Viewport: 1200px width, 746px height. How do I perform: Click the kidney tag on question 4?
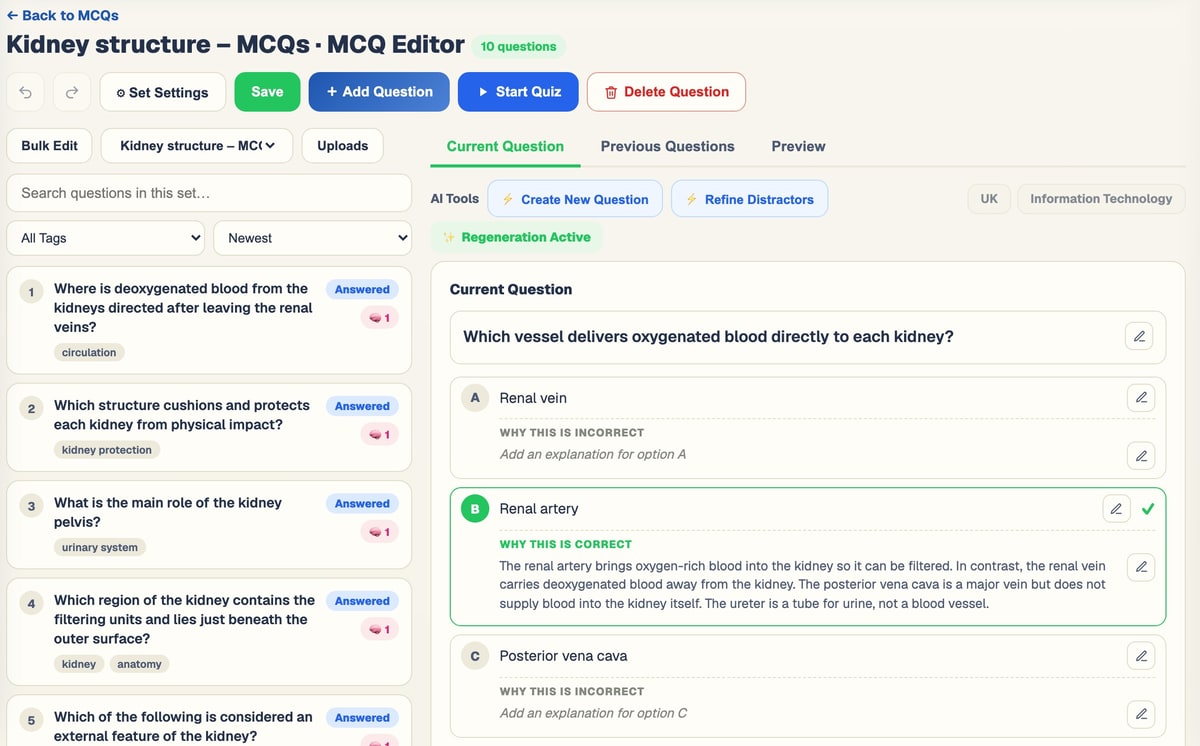pyautogui.click(x=79, y=664)
